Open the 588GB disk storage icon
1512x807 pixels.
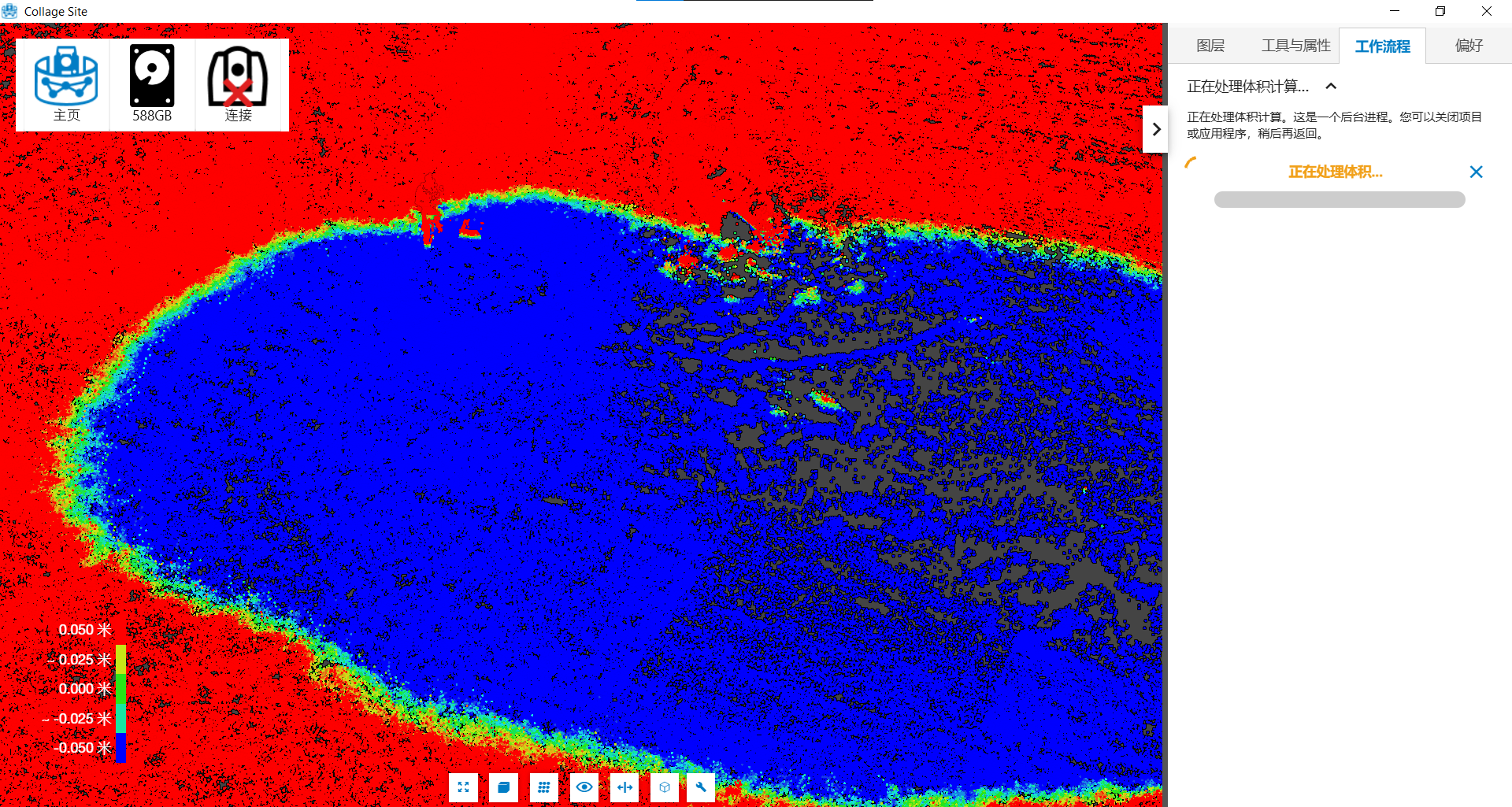coord(152,83)
